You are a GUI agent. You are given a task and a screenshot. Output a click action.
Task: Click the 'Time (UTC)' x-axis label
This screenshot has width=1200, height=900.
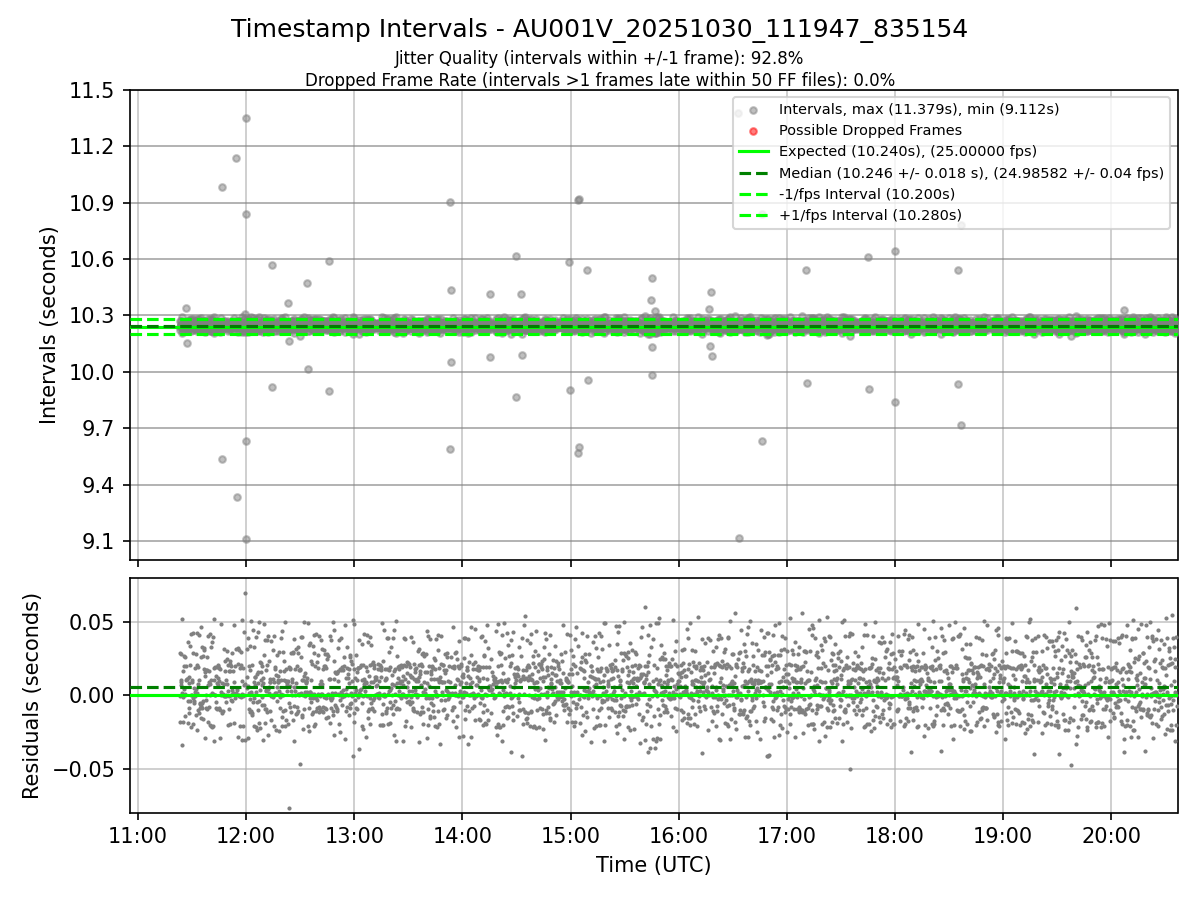(653, 865)
